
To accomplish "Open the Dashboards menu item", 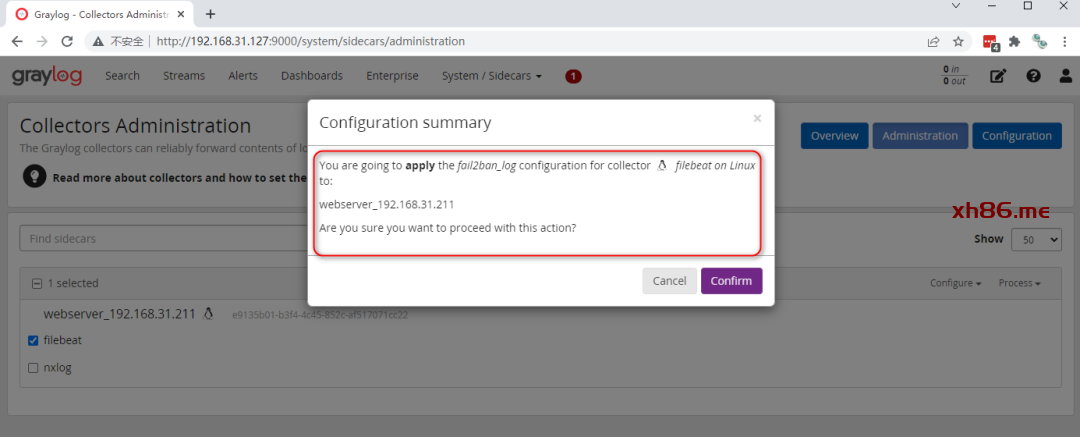I will [311, 76].
